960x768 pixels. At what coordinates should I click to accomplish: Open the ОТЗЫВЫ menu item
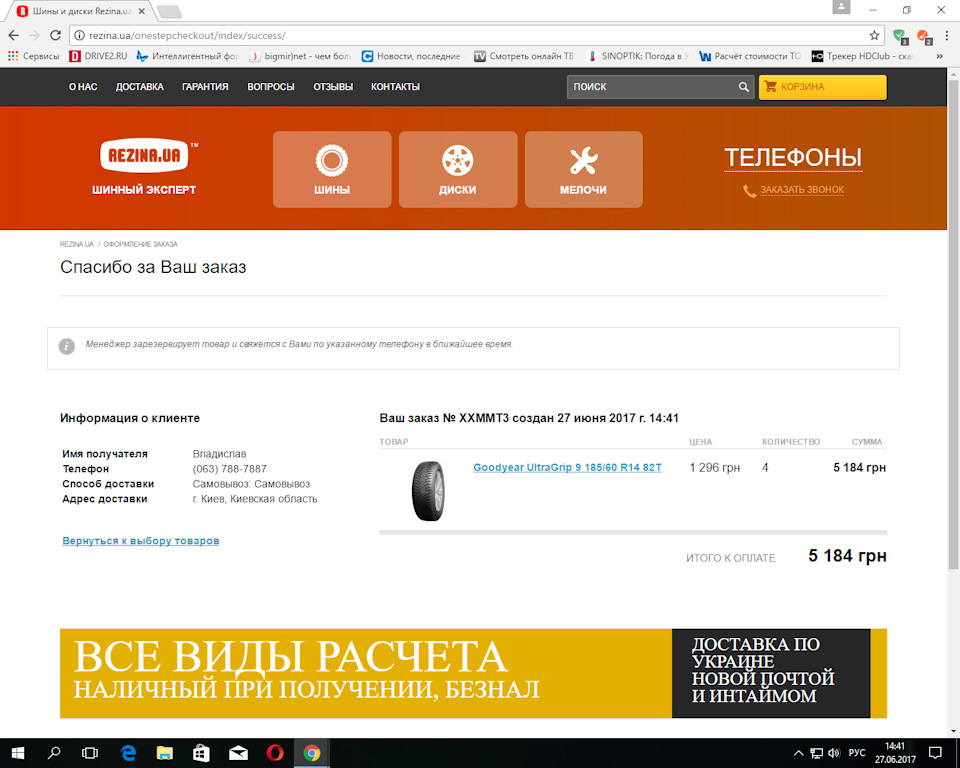click(x=333, y=87)
